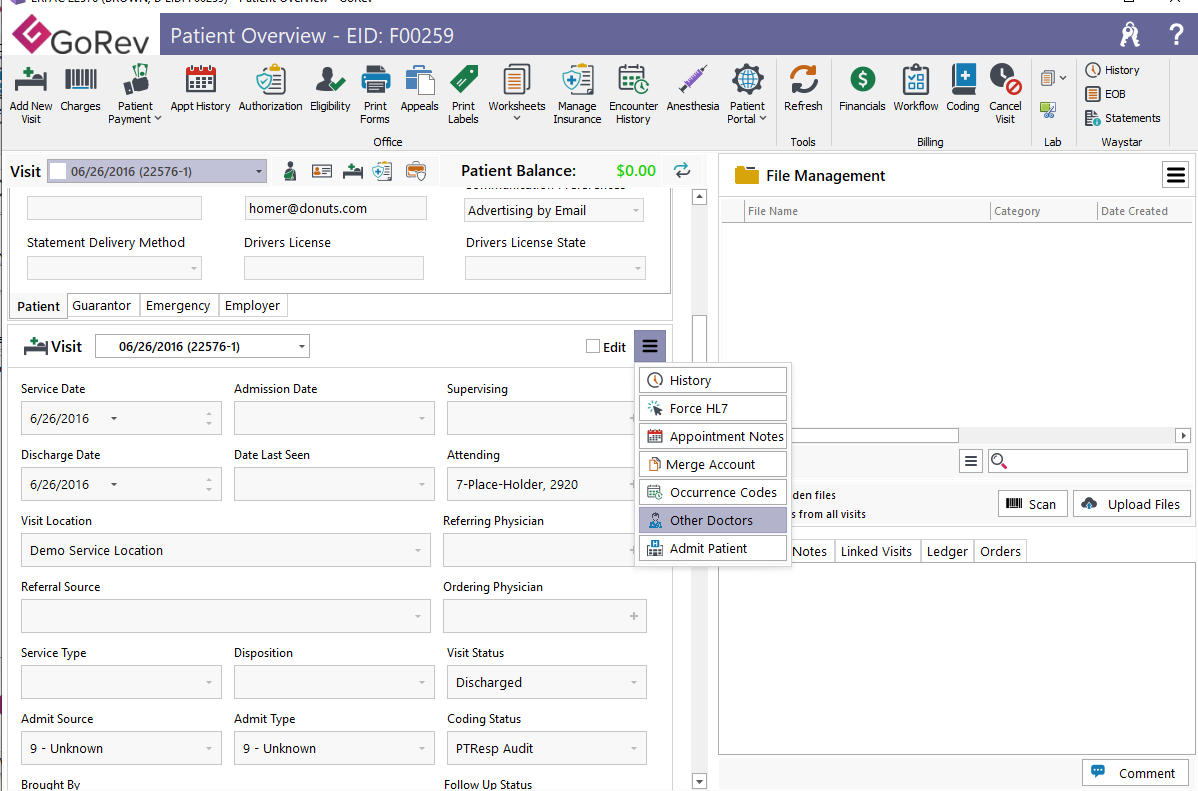Open the Appeals tool
The image size is (1198, 791).
(x=419, y=90)
